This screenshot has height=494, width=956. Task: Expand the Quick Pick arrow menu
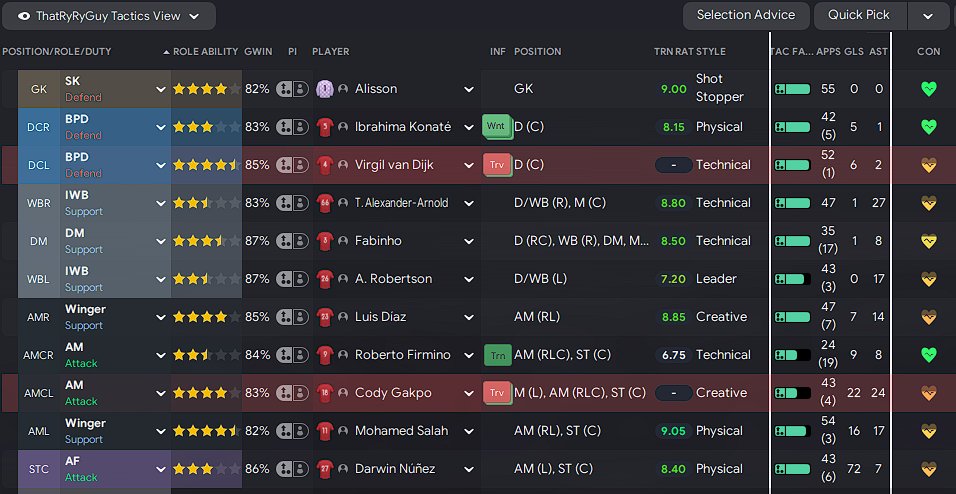[x=928, y=16]
